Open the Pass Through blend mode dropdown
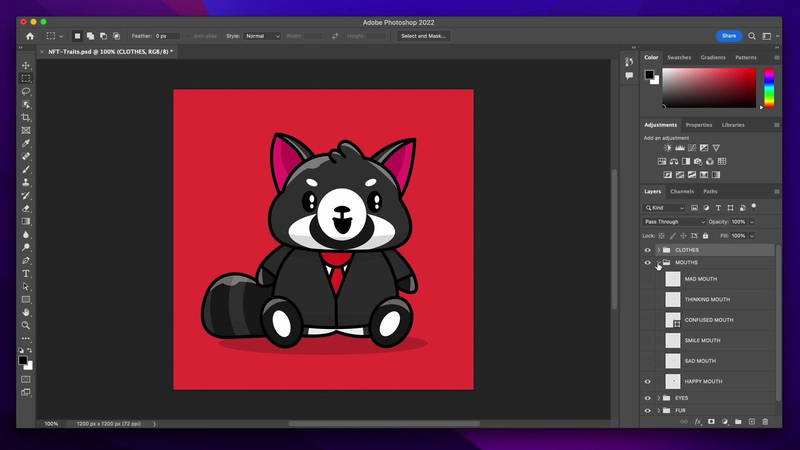 674,222
